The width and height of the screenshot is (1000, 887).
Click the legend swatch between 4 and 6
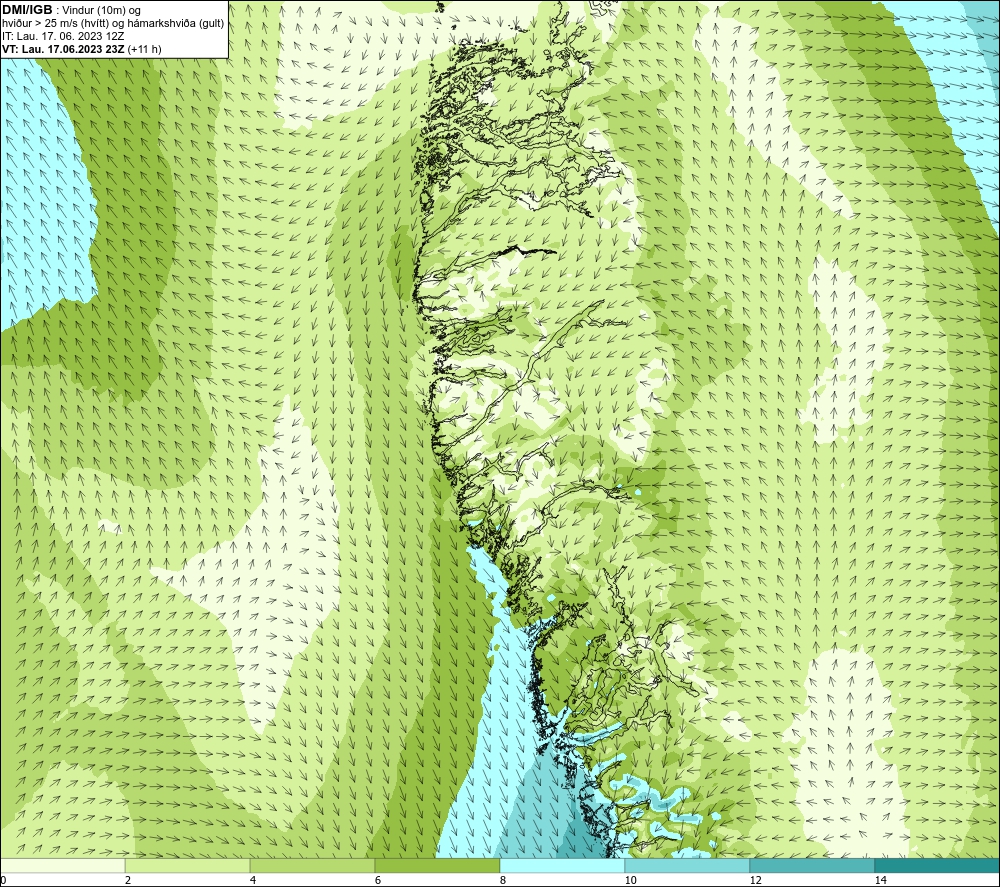tap(312, 865)
